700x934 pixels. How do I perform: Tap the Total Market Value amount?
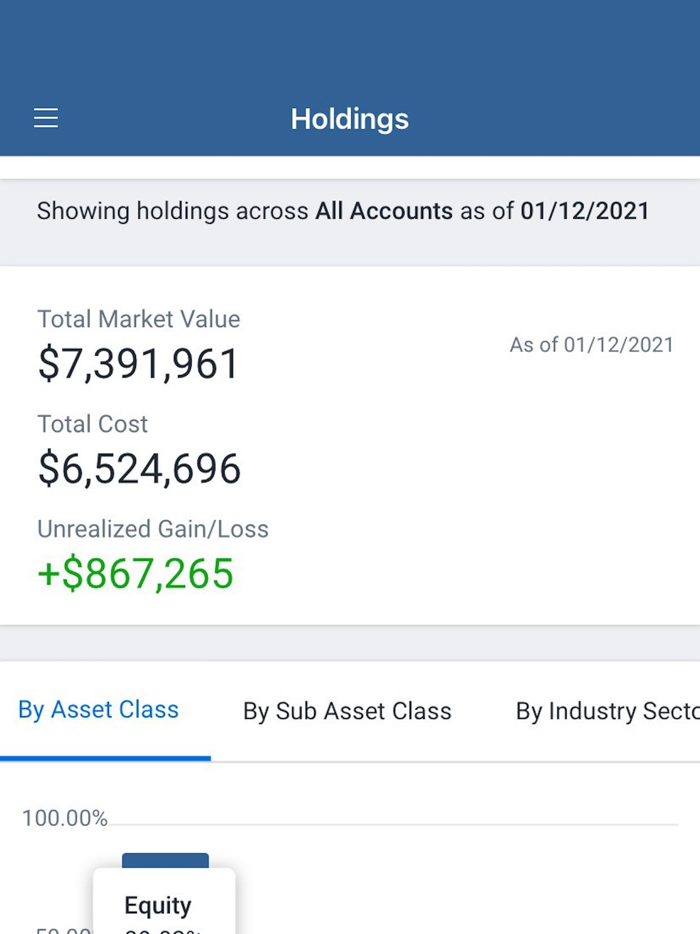138,363
